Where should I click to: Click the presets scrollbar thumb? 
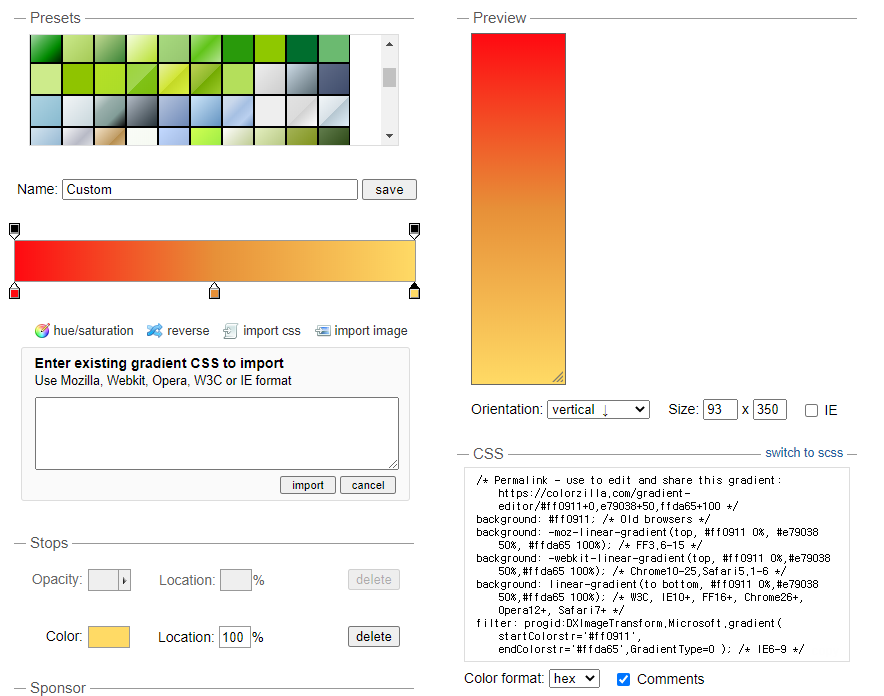coord(389,77)
